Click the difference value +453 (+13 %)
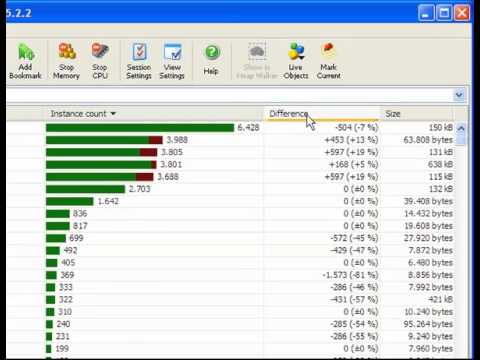 [x=351, y=140]
